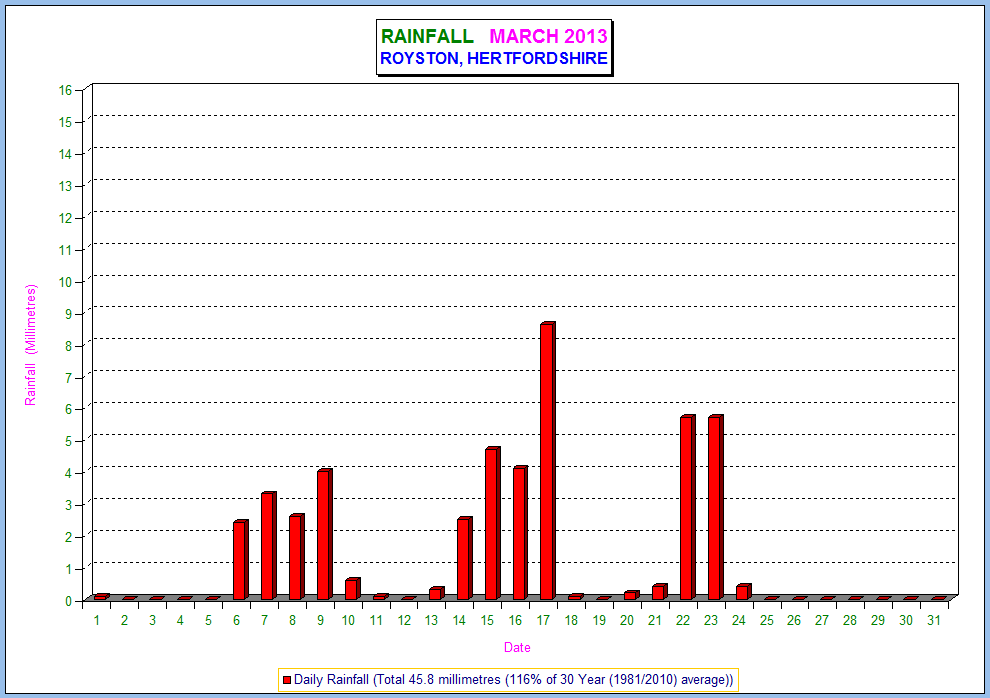Click y-axis value 0
The width and height of the screenshot is (990, 698).
(69, 601)
